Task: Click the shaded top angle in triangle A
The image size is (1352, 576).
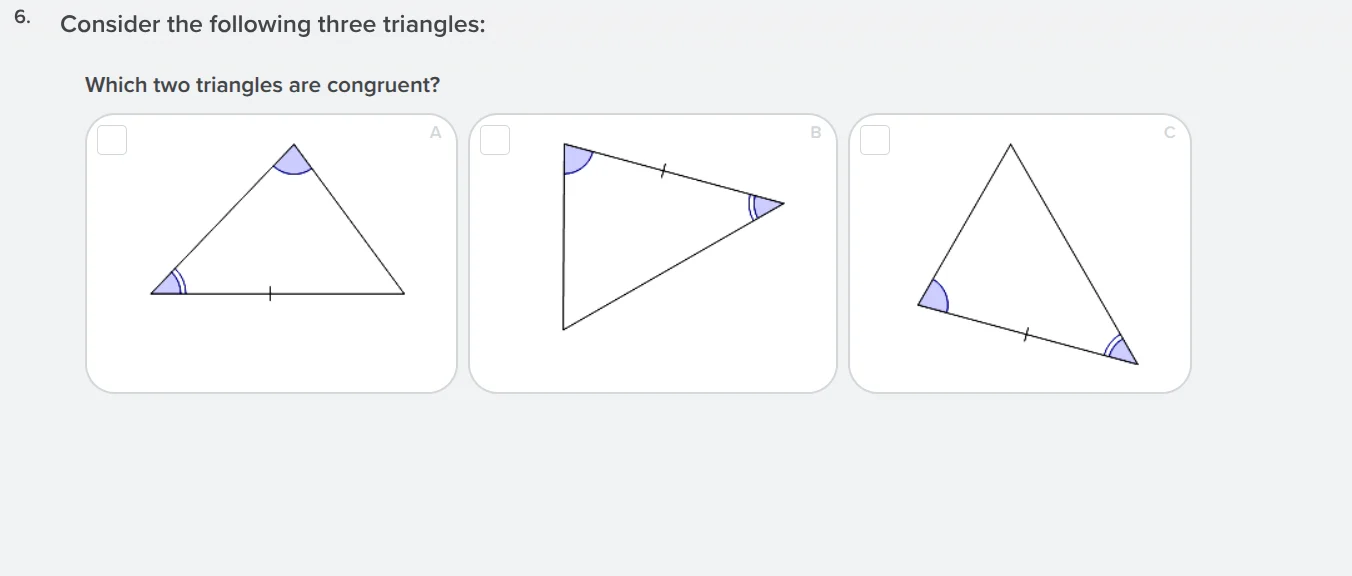Action: (x=293, y=160)
